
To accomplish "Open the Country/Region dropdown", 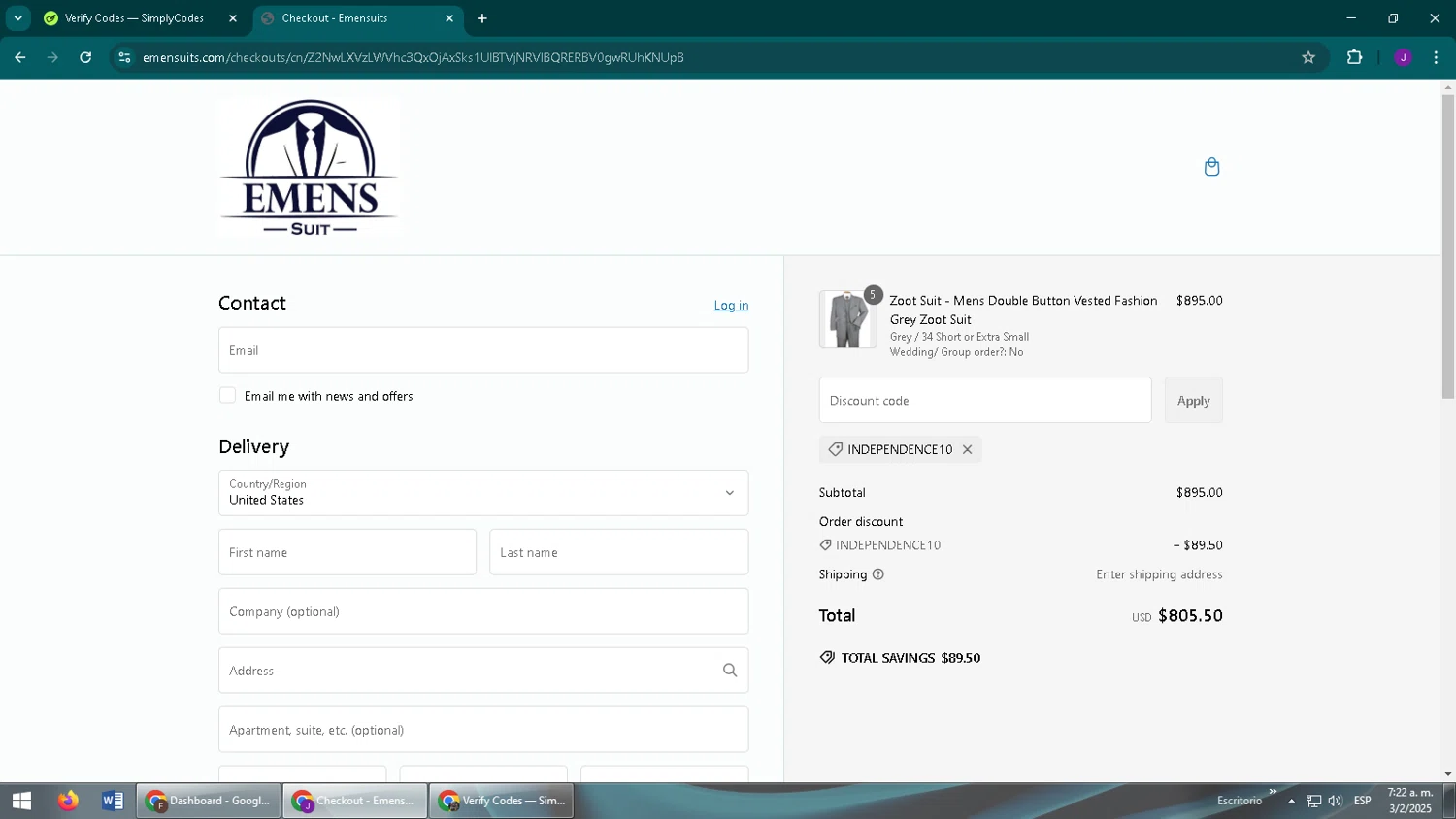I will coord(483,493).
